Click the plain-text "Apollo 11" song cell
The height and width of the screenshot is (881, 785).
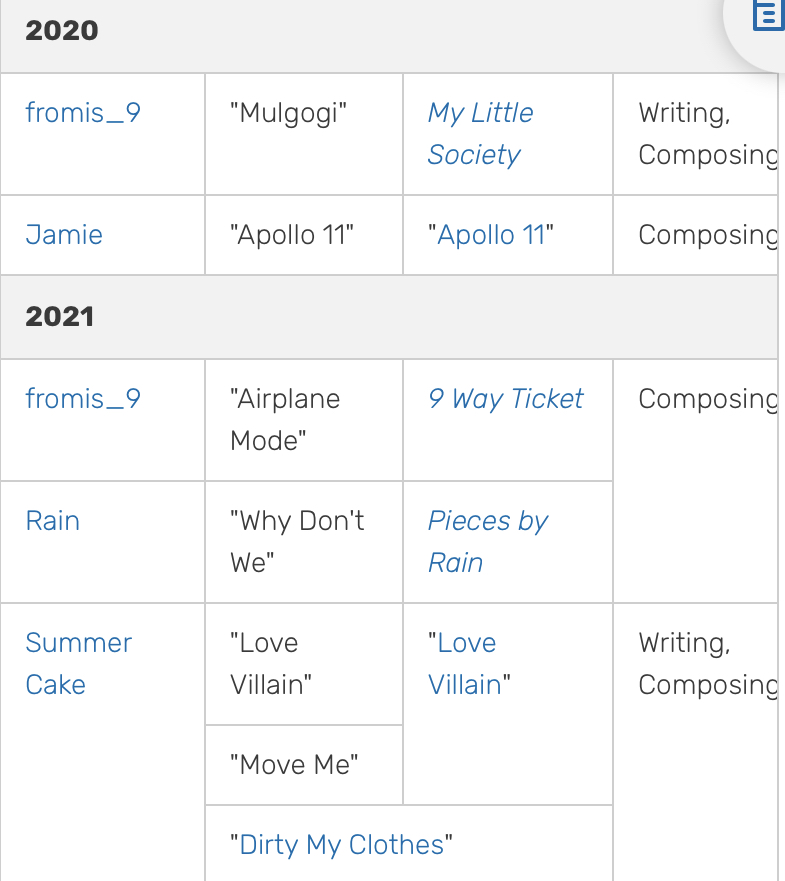[x=304, y=235]
